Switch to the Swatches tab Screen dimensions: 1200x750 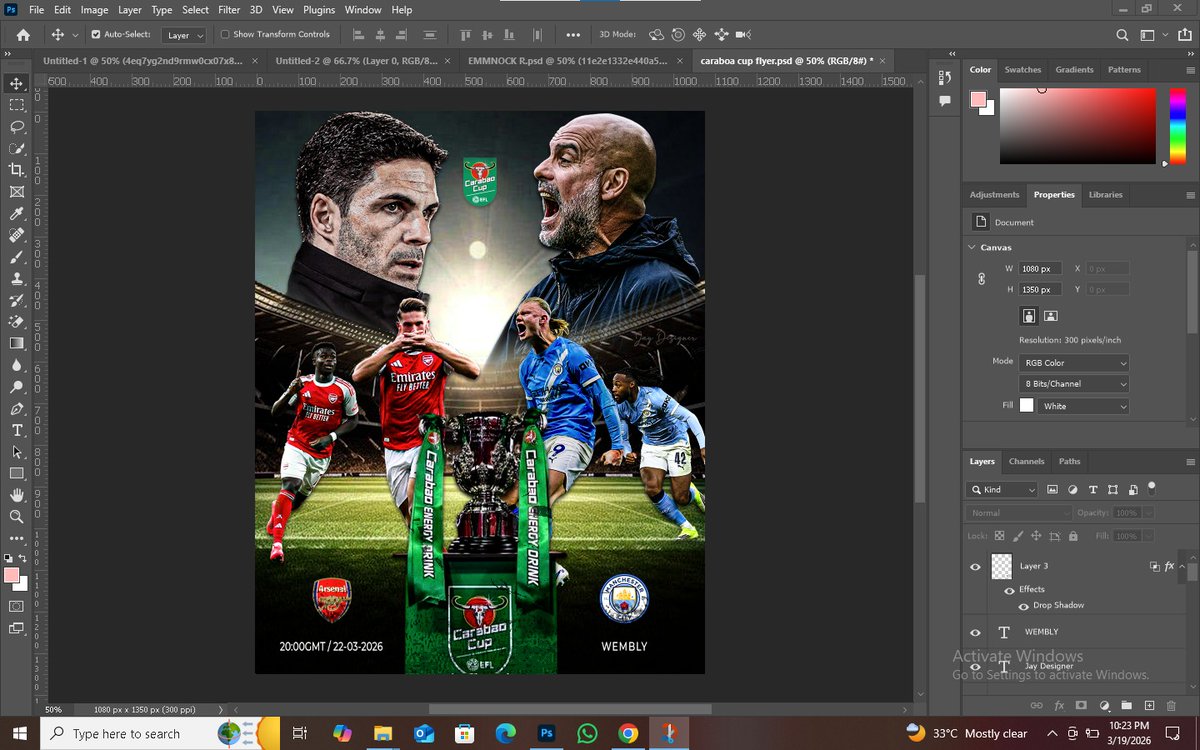1023,70
